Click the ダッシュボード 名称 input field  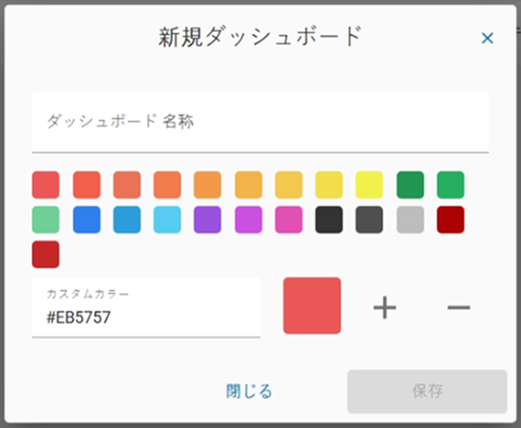tap(260, 122)
